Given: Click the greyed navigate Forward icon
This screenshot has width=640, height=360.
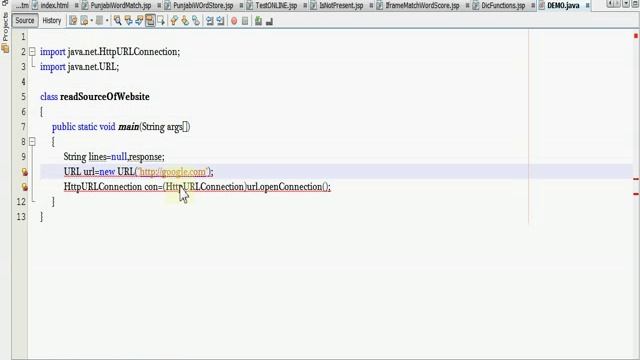Looking at the screenshot, I should 99,21.
